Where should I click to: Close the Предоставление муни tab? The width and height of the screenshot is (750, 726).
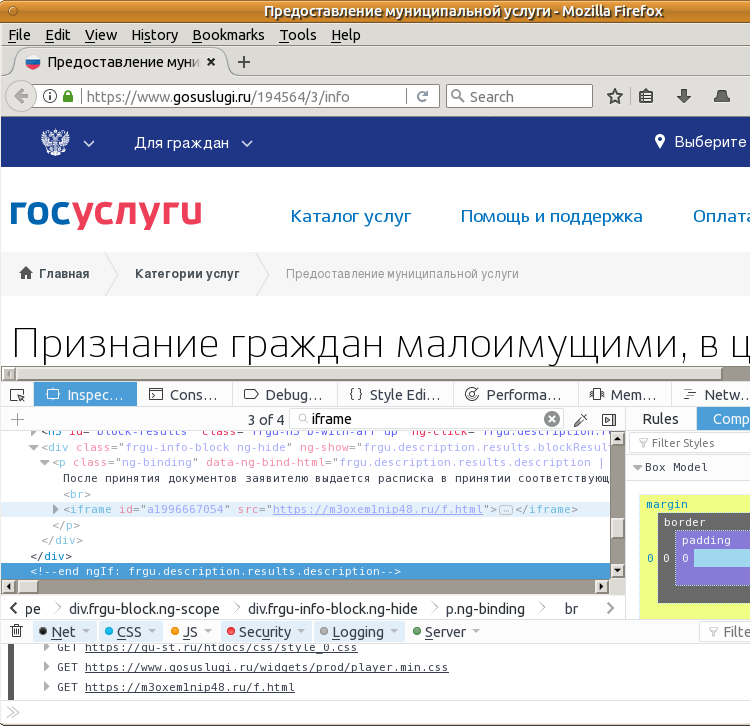tap(211, 62)
